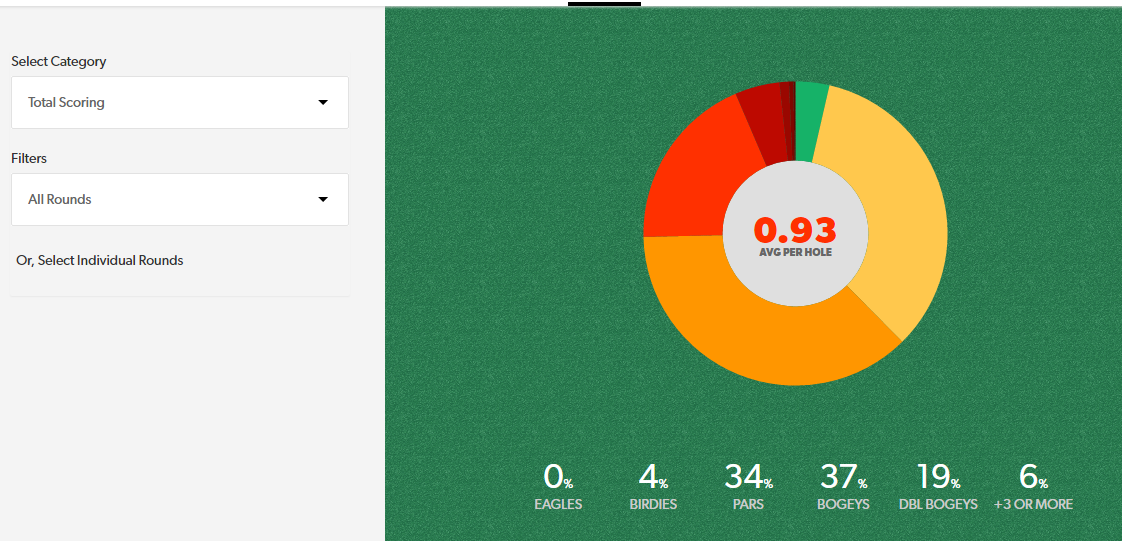Click 'Or, Select Individual Rounds' link
This screenshot has width=1122, height=541.
click(x=100, y=260)
